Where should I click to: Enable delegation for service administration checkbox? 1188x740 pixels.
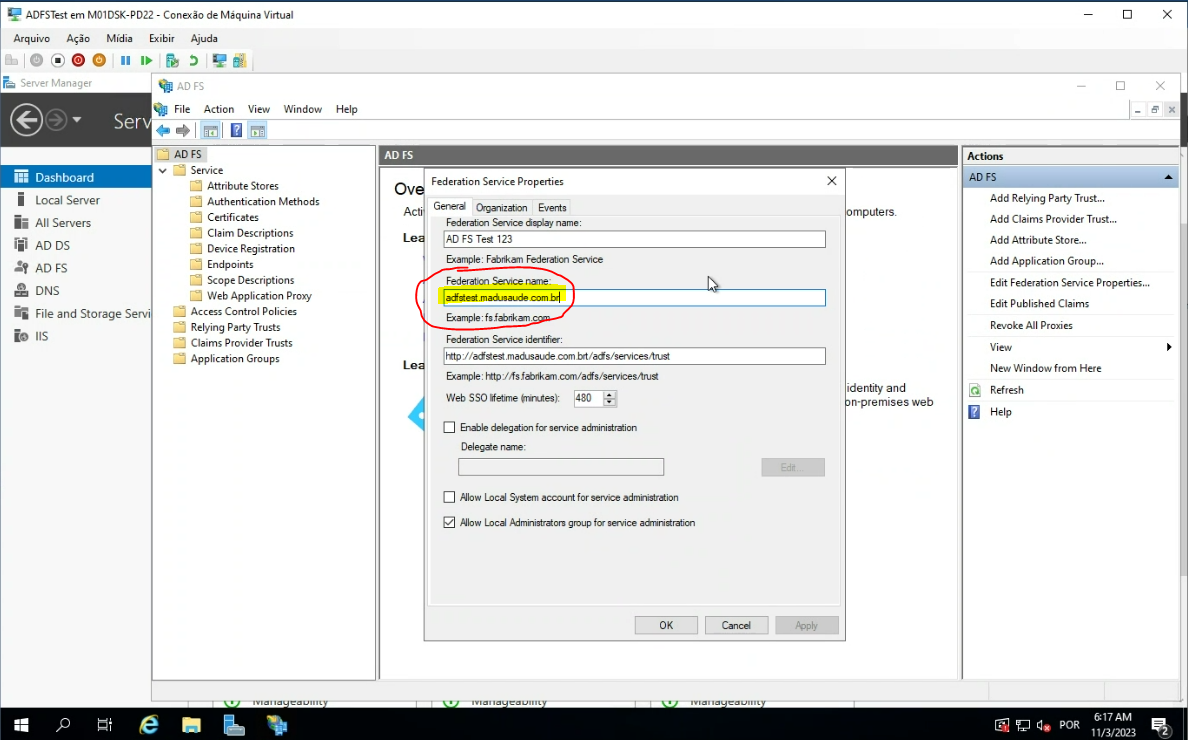[x=449, y=427]
